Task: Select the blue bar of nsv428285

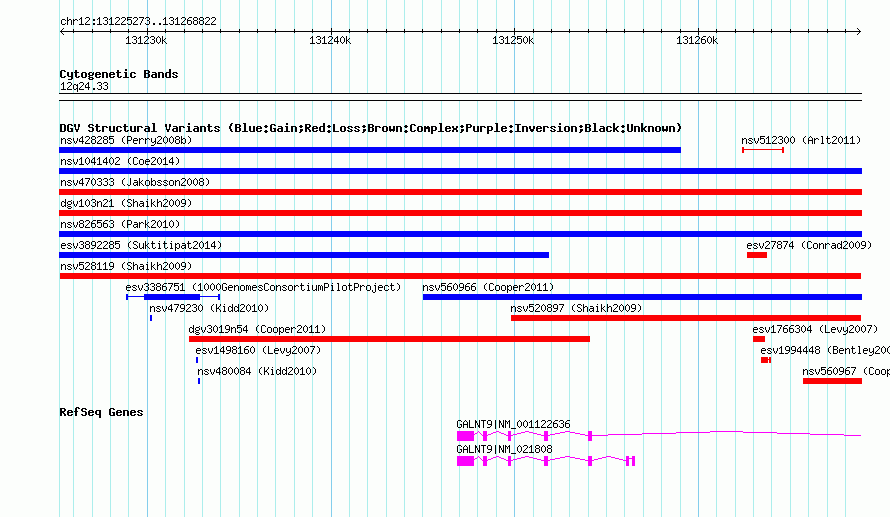Action: pyautogui.click(x=370, y=150)
